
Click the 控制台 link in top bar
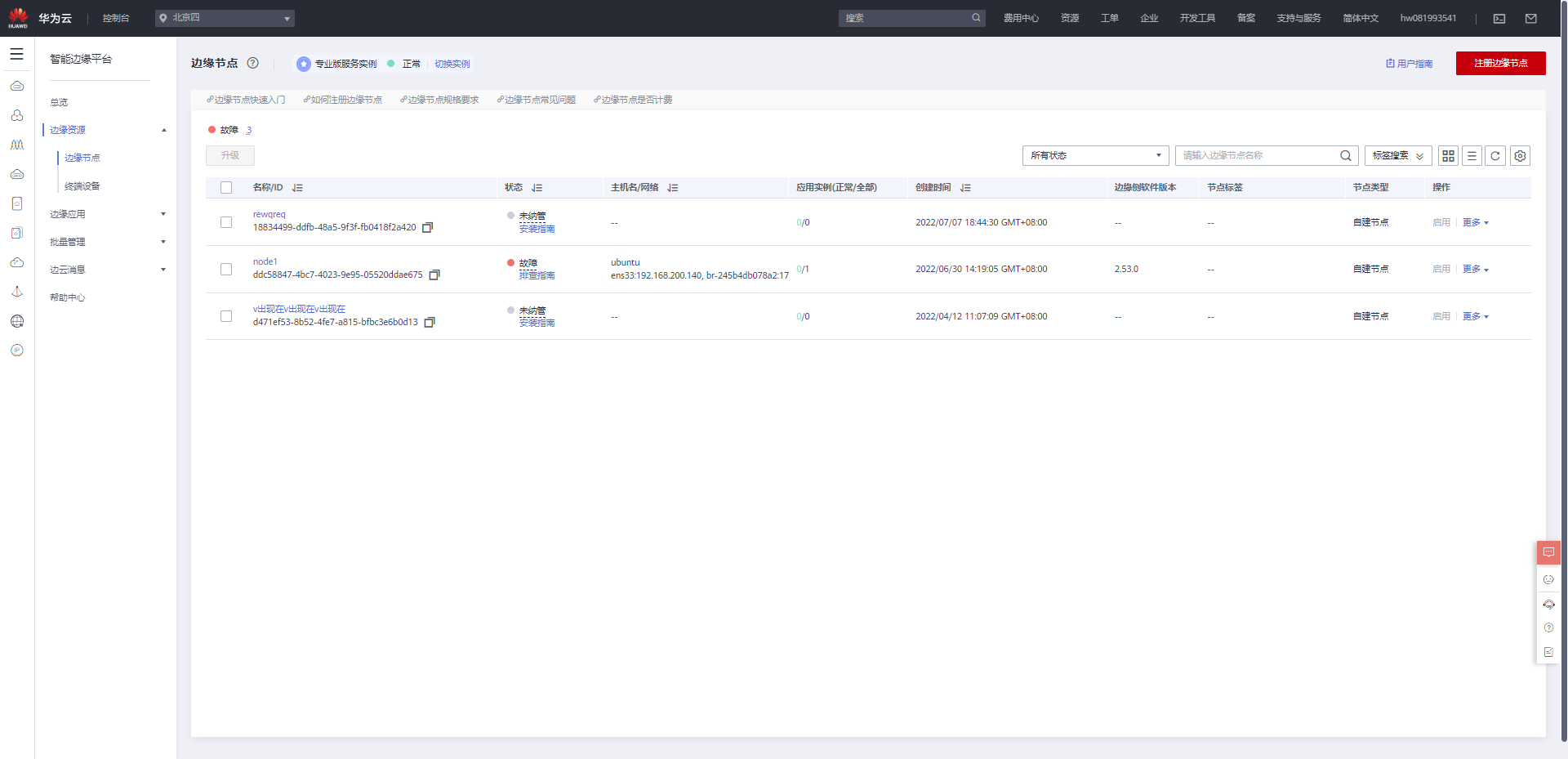click(x=116, y=18)
